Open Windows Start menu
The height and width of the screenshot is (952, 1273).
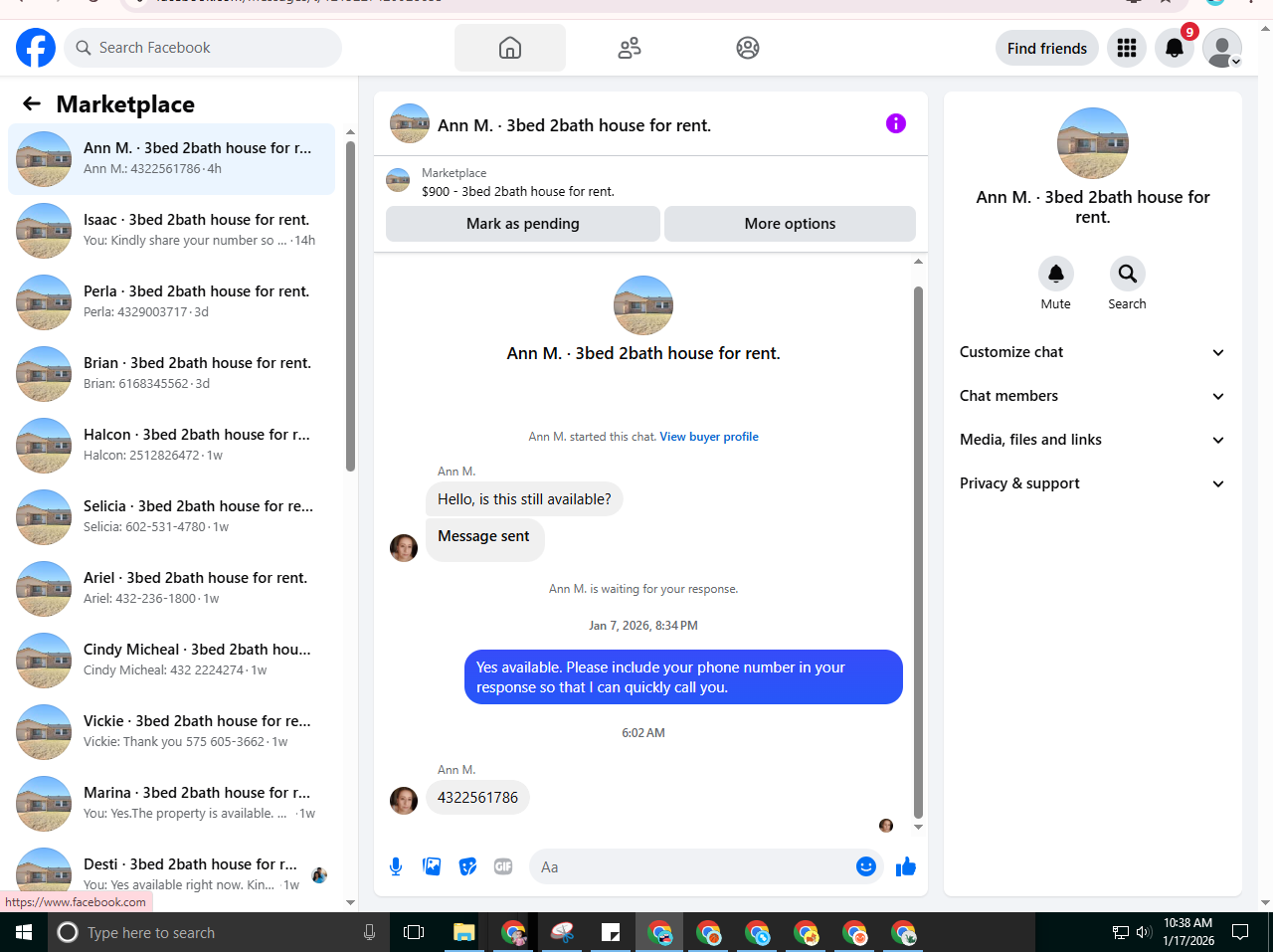pyautogui.click(x=24, y=932)
